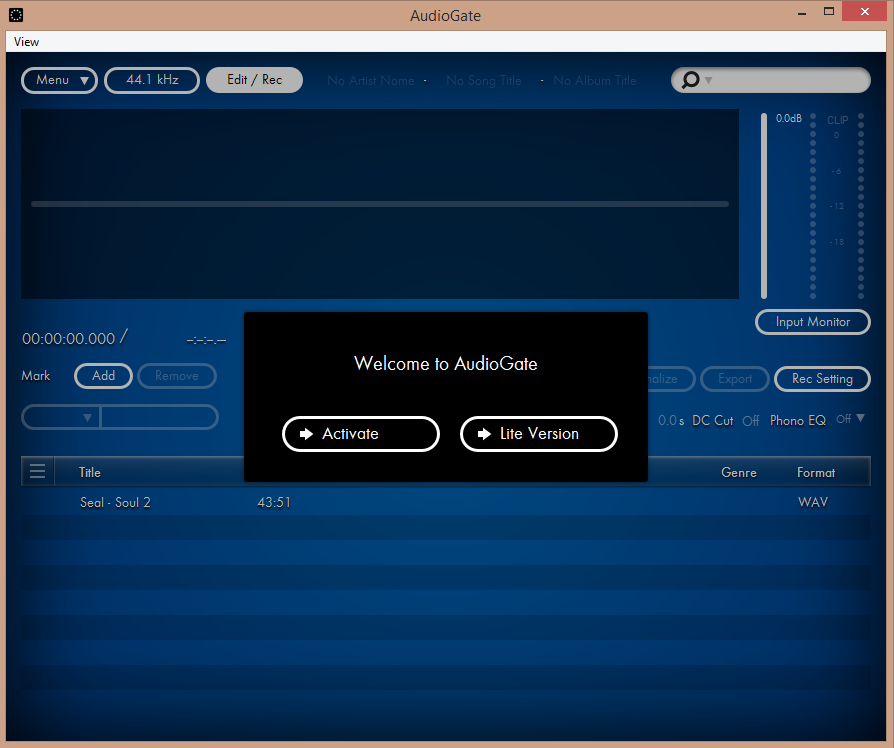The width and height of the screenshot is (894, 748).
Task: Open the sample rate 44.1 kHz selector
Action: [x=152, y=80]
